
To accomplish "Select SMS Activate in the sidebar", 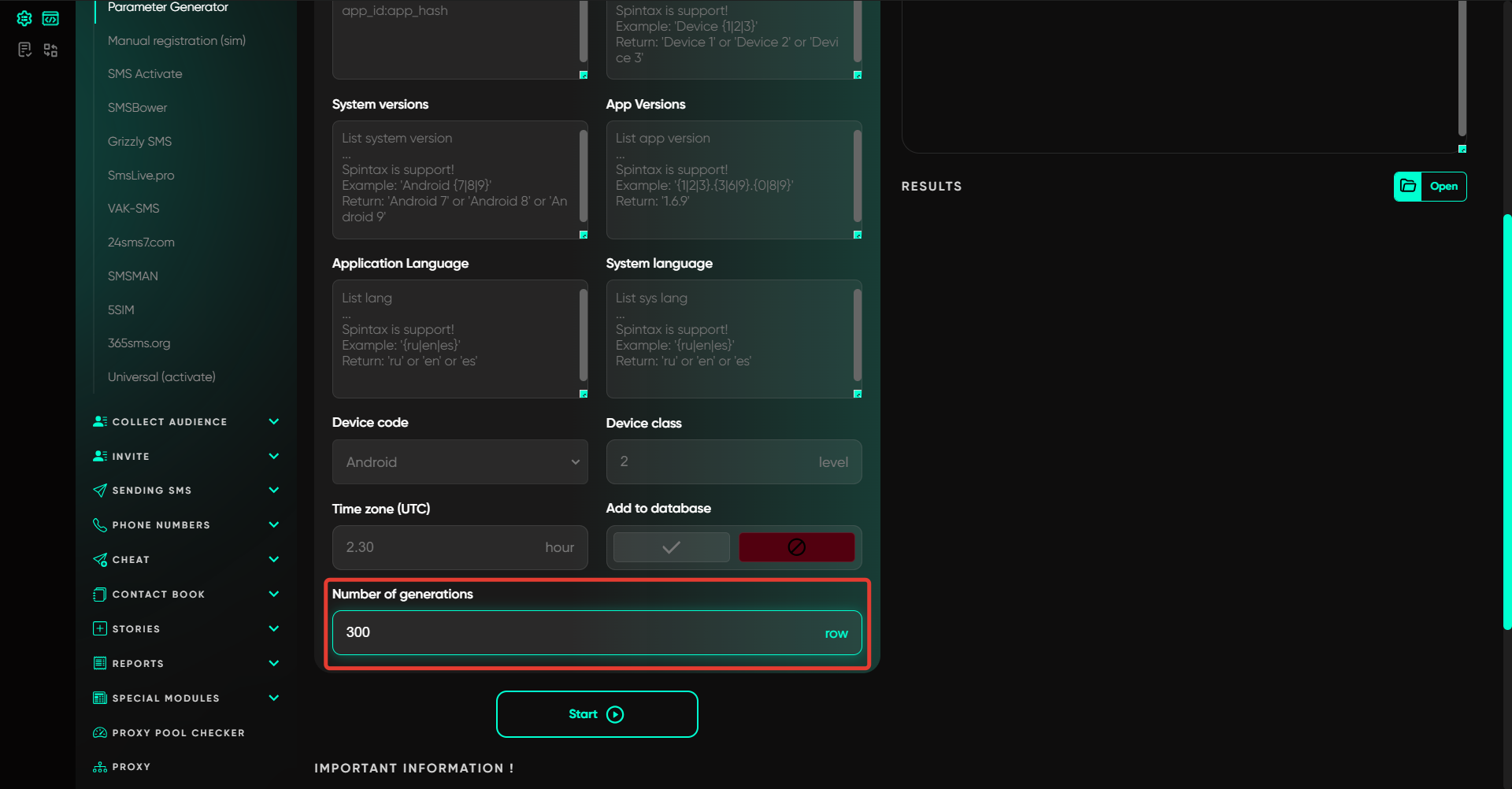I will point(145,74).
